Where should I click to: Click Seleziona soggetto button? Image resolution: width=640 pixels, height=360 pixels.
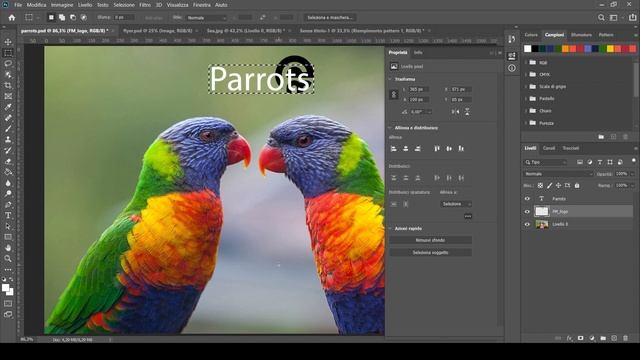[430, 253]
